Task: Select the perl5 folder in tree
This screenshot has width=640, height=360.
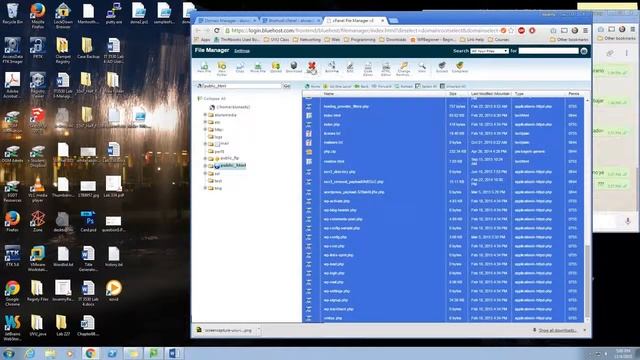Action: tap(219, 151)
